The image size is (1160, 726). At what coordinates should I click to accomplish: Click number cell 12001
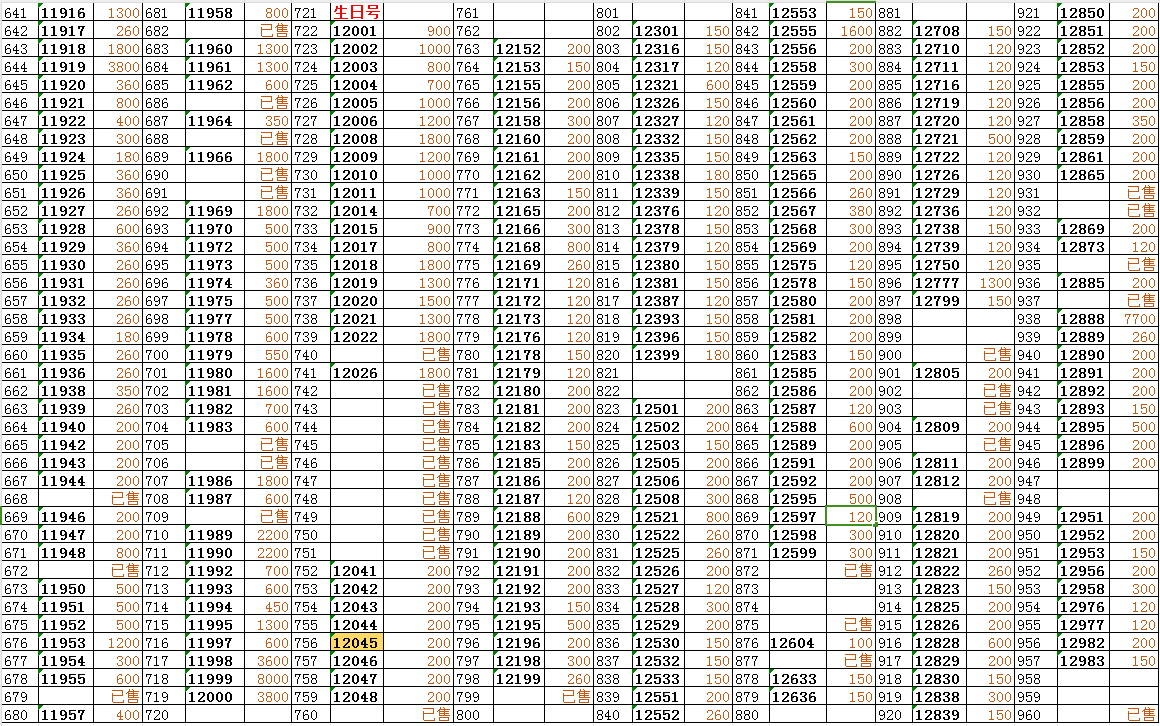(357, 31)
